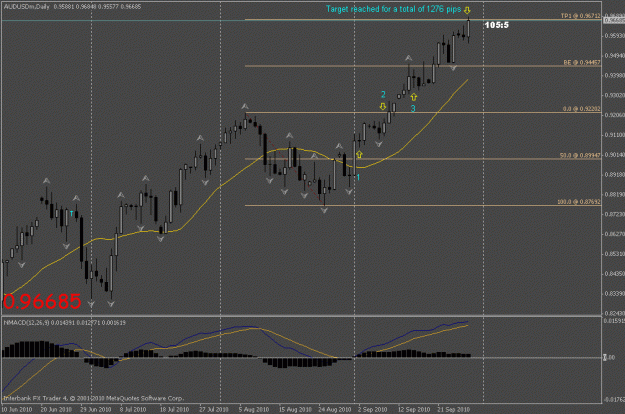Select the cyan wave label 1
625x414 pixels.
point(358,177)
